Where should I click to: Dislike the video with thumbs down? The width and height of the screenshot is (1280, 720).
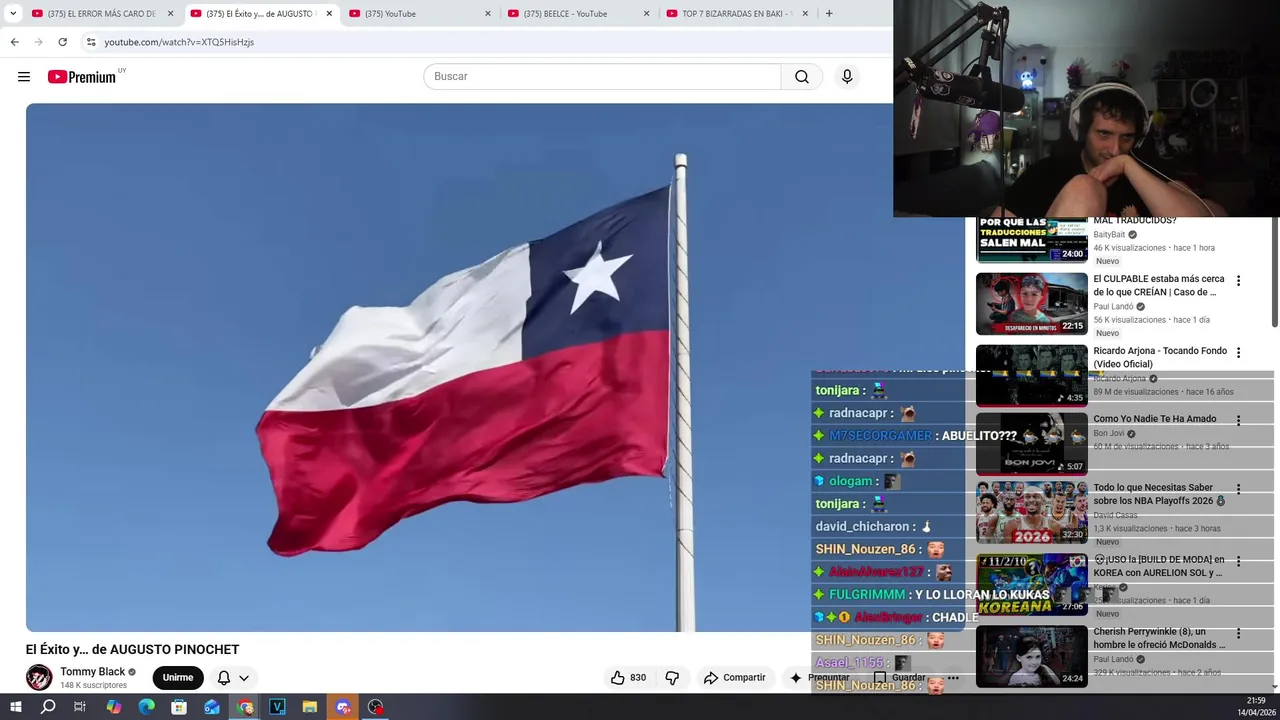point(672,678)
